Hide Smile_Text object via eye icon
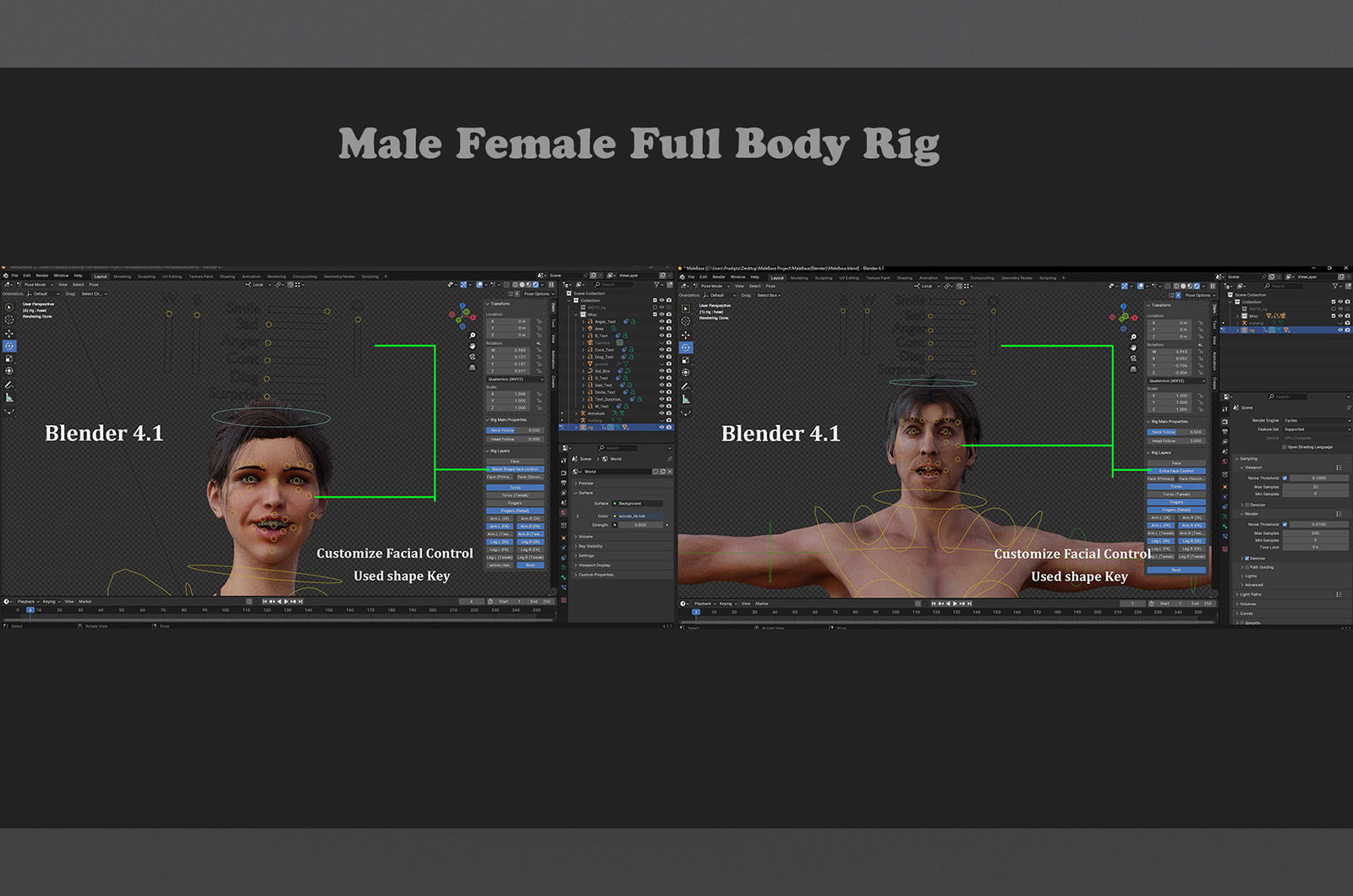This screenshot has width=1353, height=896. click(661, 392)
